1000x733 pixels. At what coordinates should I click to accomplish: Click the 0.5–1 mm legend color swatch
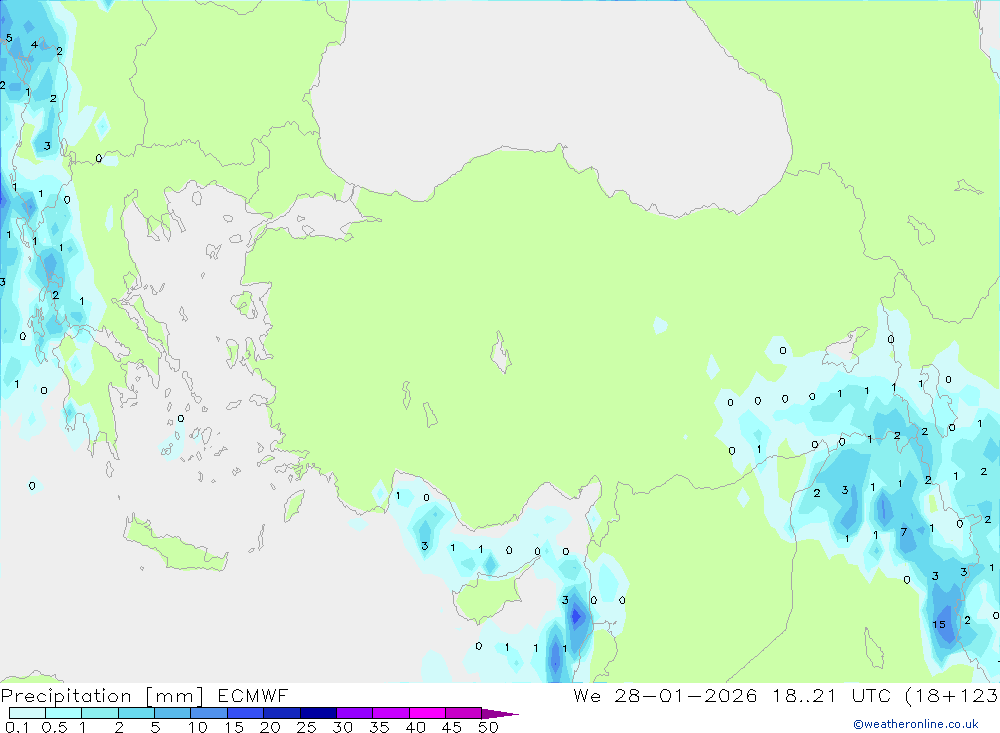(x=63, y=713)
